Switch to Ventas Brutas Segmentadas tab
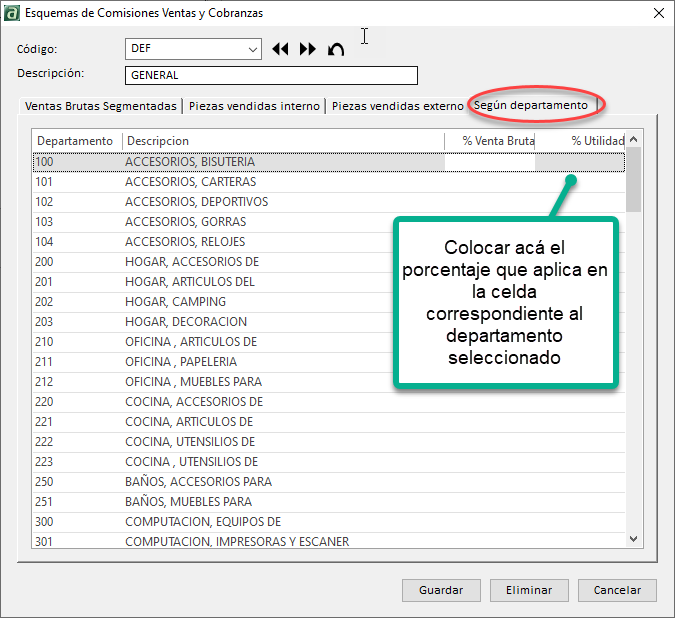This screenshot has width=675, height=618. 100,106
